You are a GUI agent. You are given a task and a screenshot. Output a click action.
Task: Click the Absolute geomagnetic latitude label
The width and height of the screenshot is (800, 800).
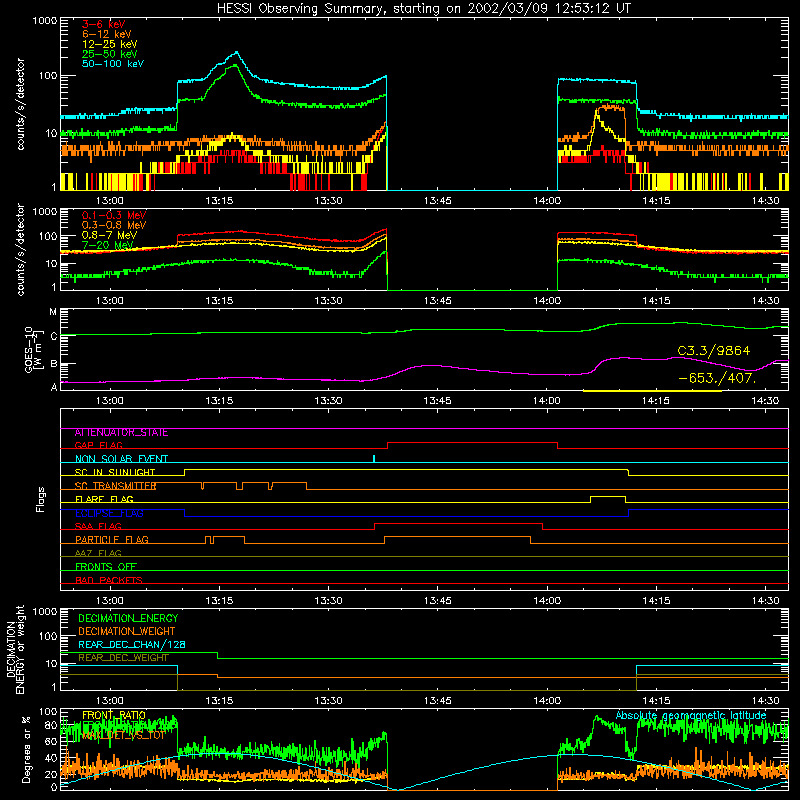coord(691,715)
